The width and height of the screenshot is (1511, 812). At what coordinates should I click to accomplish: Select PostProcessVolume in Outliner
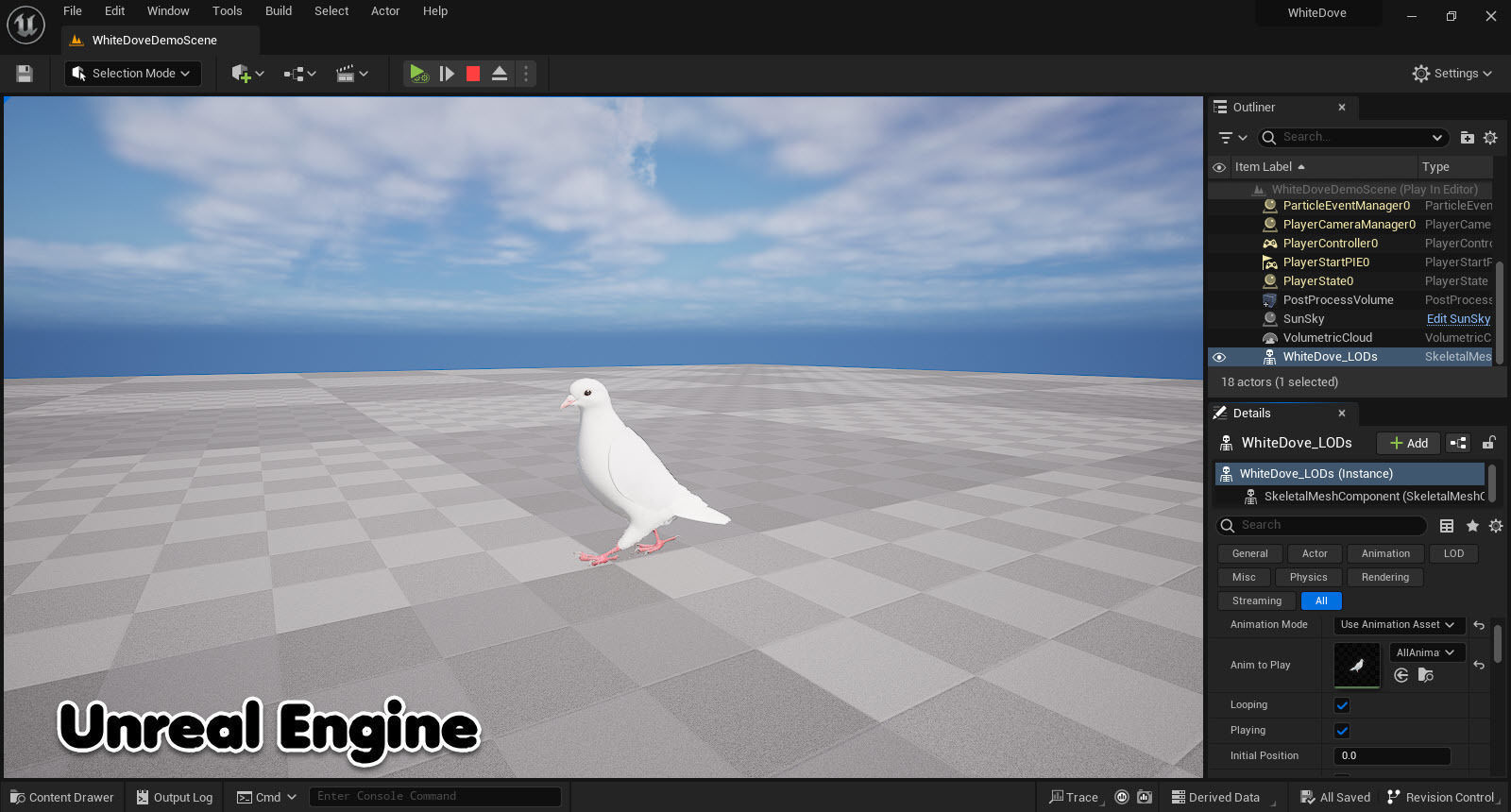pos(1337,300)
